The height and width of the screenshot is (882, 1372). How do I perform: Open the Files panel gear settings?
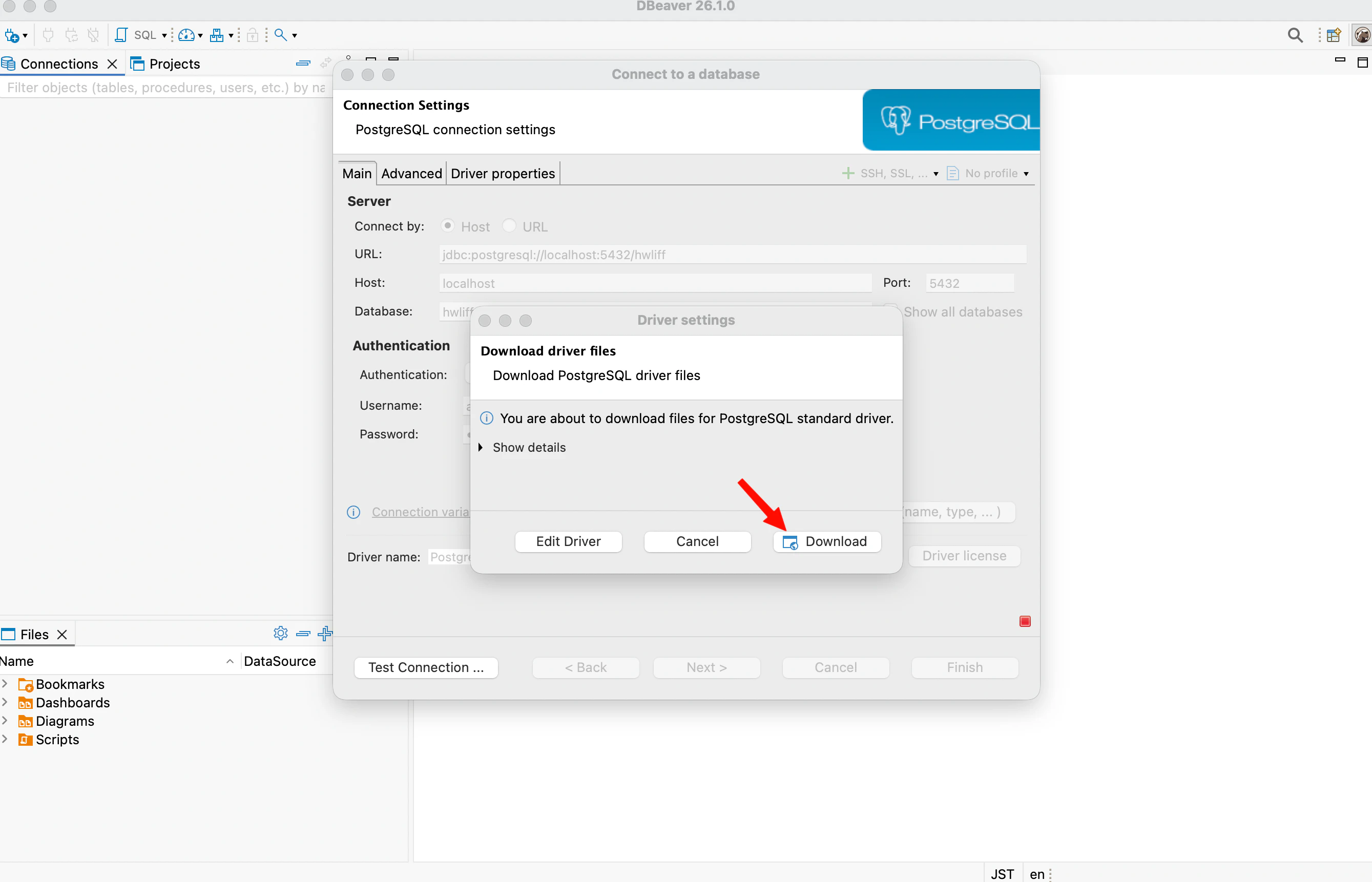281,633
